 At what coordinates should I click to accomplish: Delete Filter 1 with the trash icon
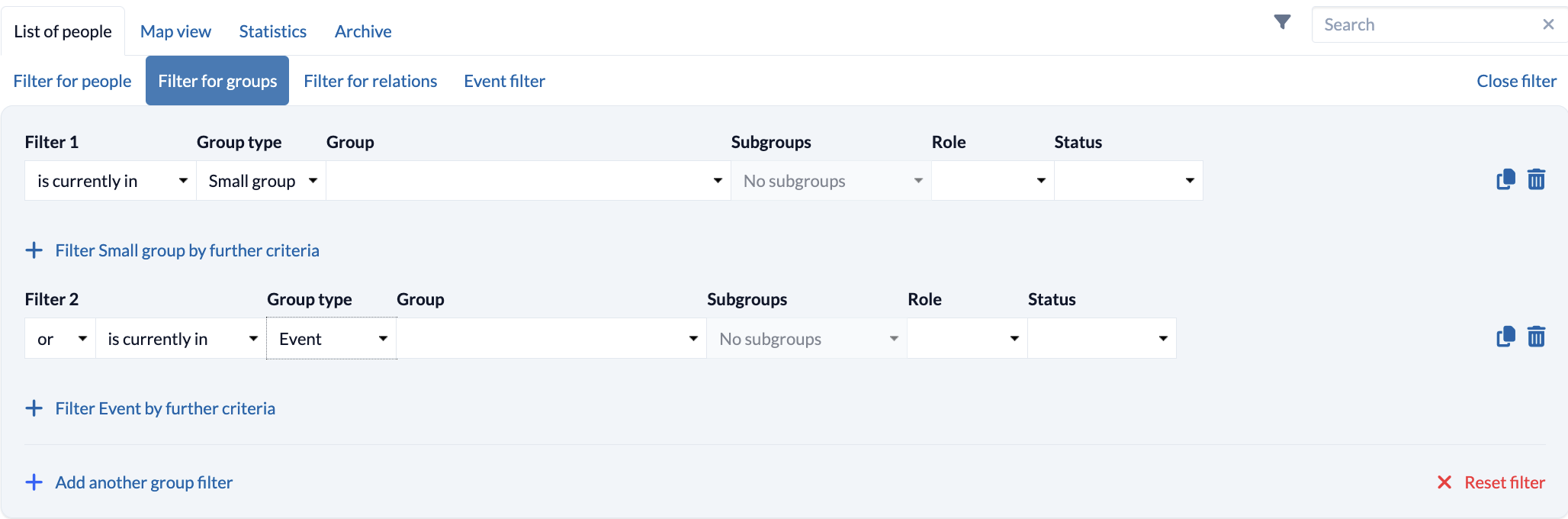[1536, 180]
